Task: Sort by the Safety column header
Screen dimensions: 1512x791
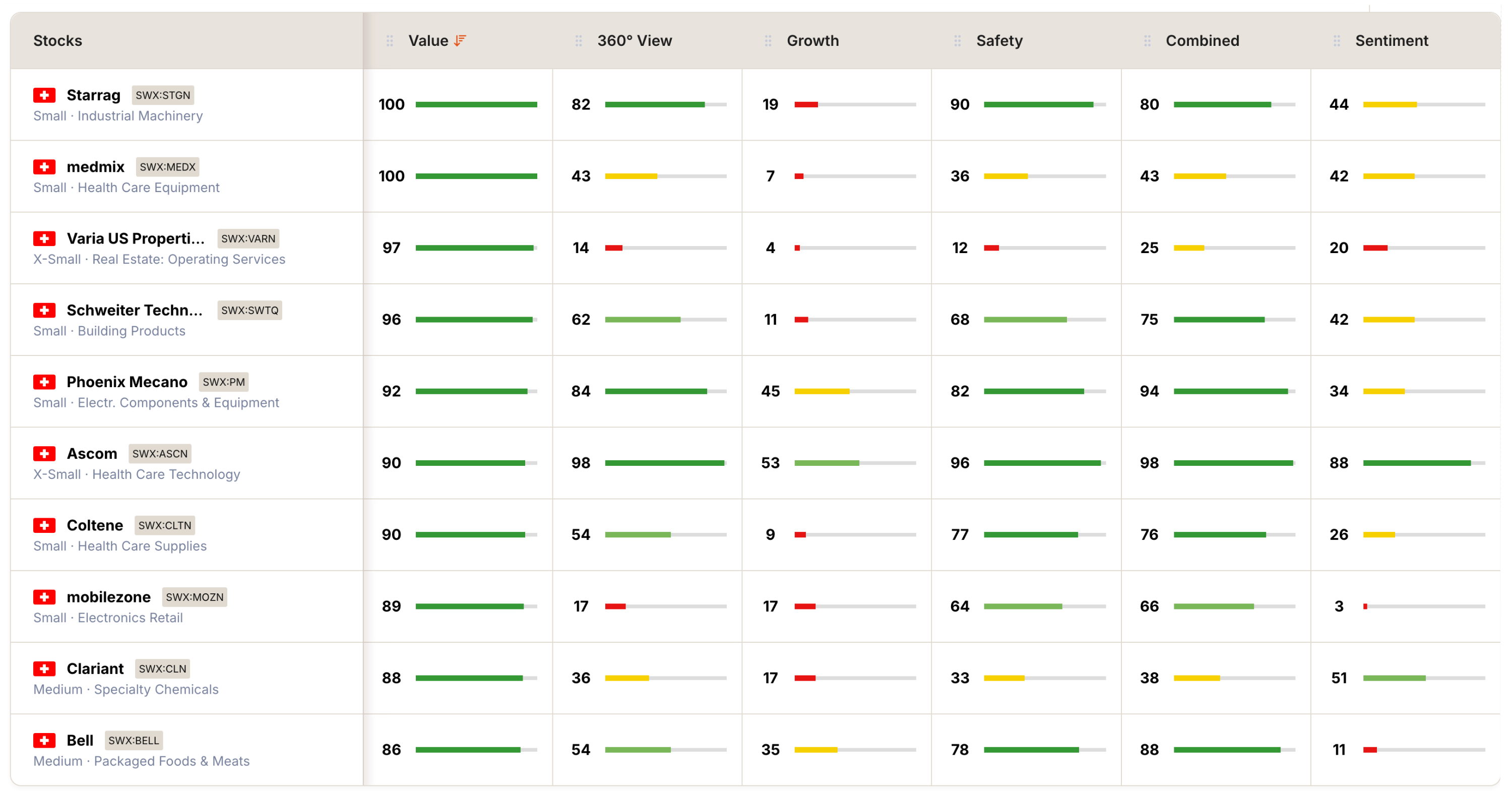Action: tap(999, 40)
